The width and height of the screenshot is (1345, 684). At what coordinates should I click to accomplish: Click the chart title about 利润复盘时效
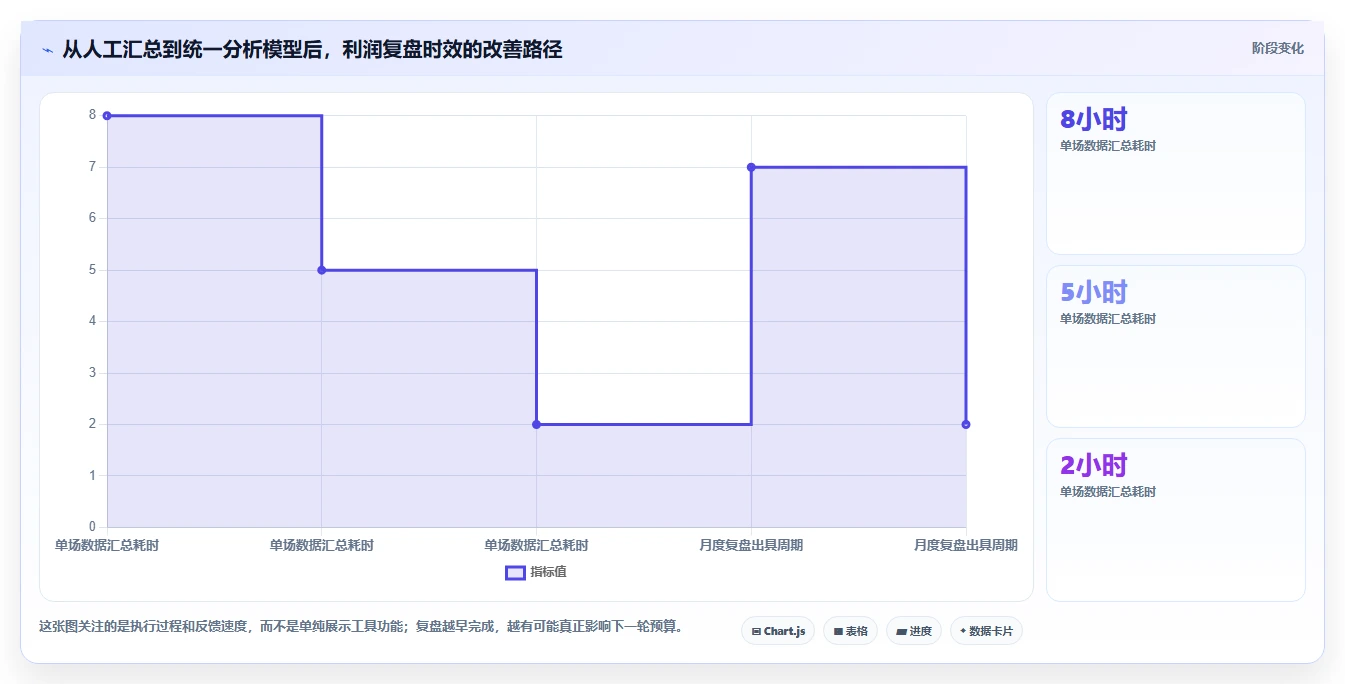pos(312,49)
